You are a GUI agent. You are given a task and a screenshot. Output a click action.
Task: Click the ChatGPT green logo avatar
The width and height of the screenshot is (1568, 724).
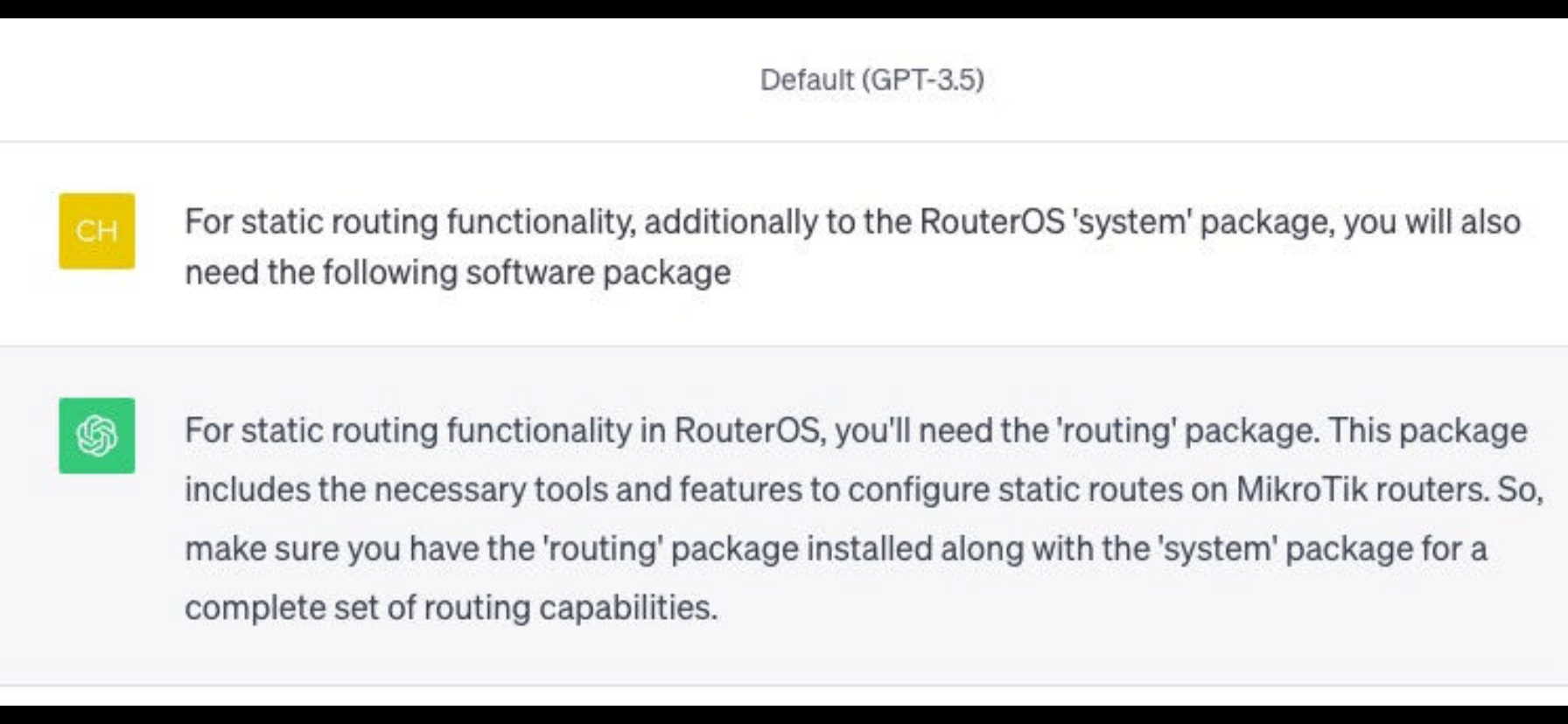[x=96, y=435]
